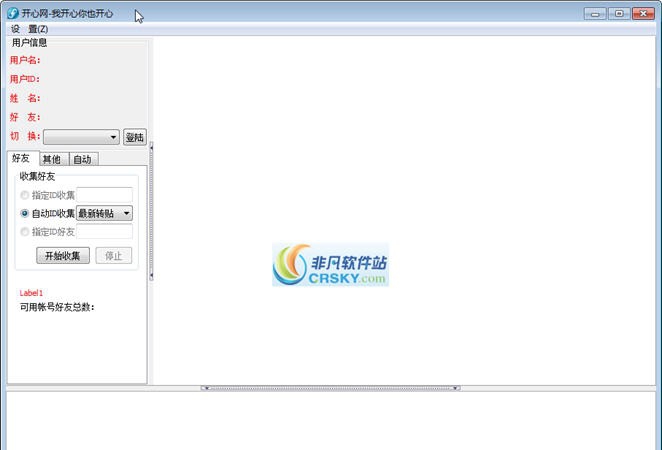Open the 设置(Z) menu
The image size is (662, 450).
(x=30, y=29)
